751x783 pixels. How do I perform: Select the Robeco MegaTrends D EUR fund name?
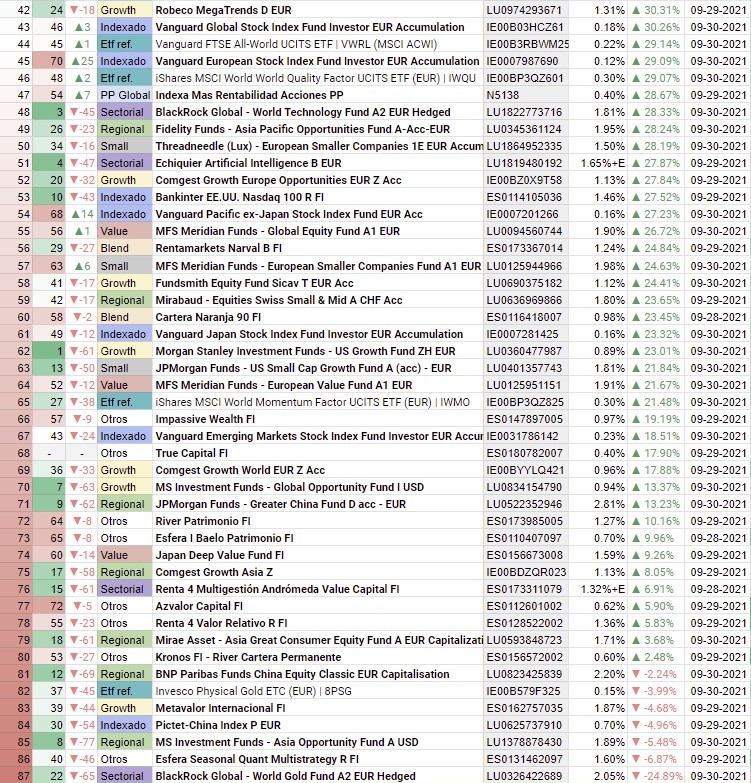223,10
